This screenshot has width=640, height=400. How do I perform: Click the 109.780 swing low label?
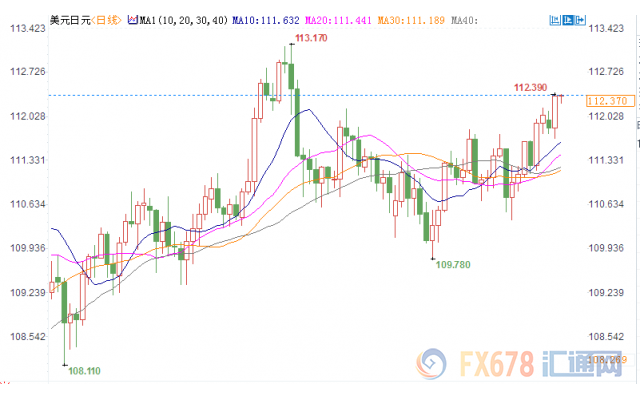[453, 264]
